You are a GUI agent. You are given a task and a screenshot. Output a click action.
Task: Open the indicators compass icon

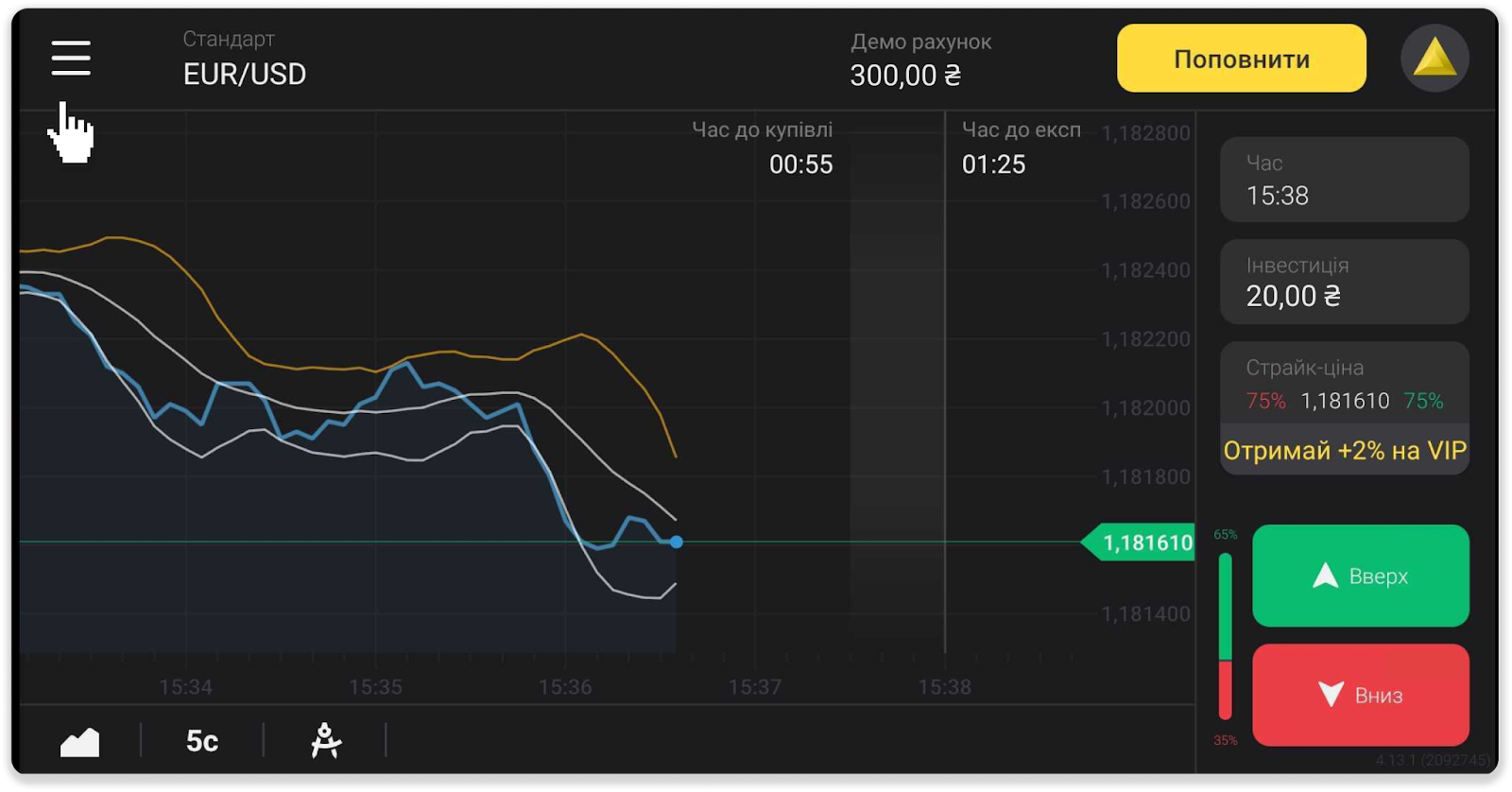pos(325,741)
